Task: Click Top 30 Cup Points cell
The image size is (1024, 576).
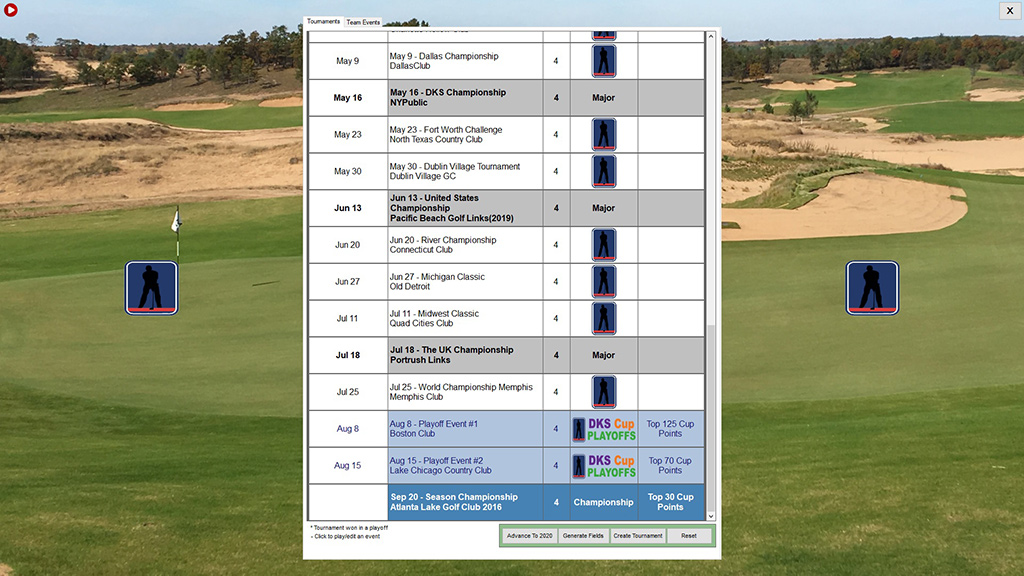Action: coord(671,502)
